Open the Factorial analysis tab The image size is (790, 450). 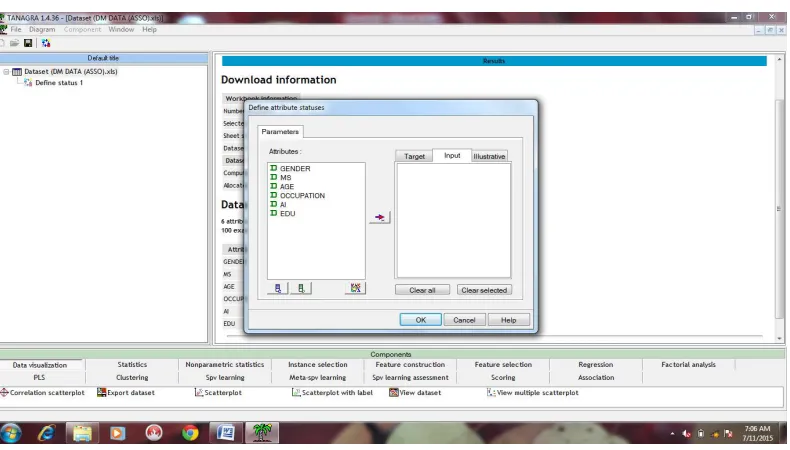pyautogui.click(x=688, y=364)
